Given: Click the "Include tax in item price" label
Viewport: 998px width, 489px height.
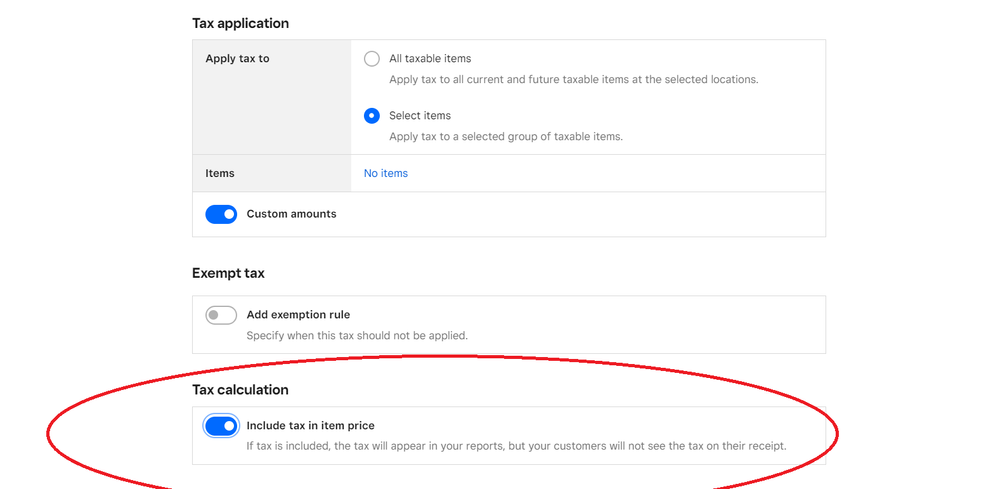Looking at the screenshot, I should pos(310,426).
